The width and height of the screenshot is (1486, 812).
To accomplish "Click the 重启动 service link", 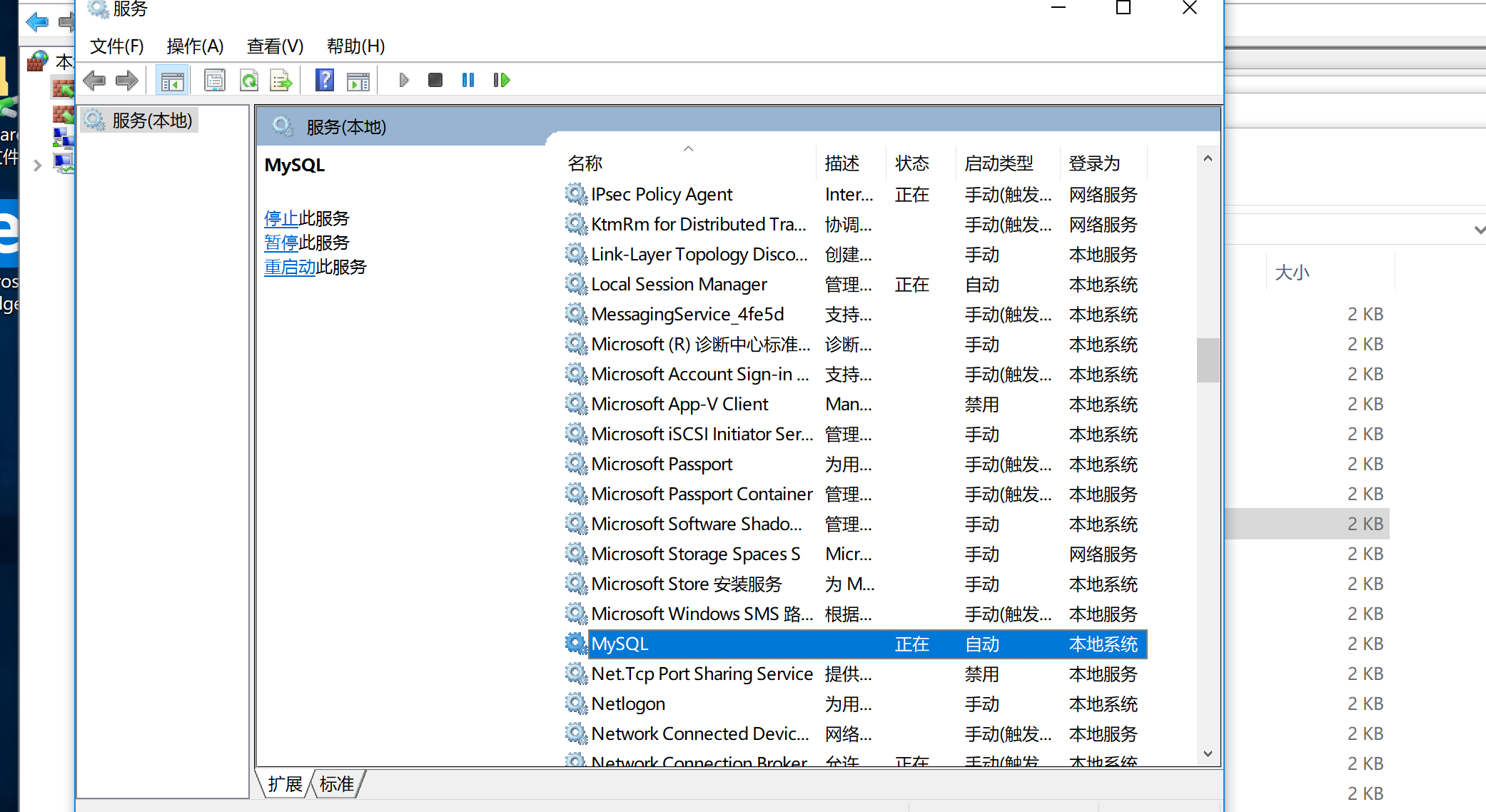I will point(289,267).
